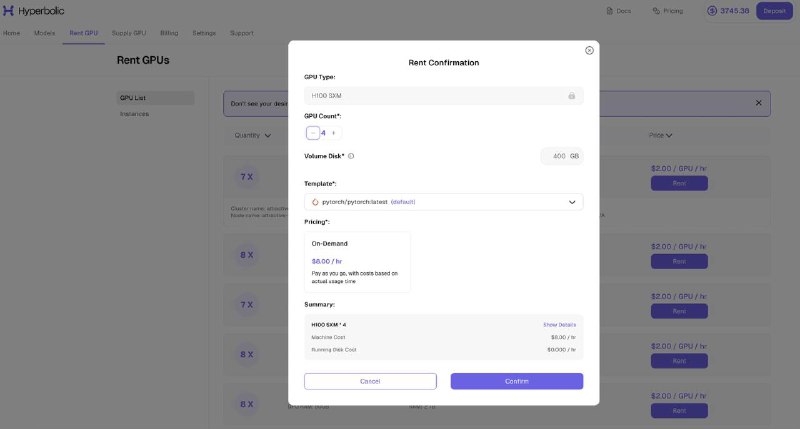
Task: Increase GPU count with plus button
Action: pyautogui.click(x=334, y=133)
